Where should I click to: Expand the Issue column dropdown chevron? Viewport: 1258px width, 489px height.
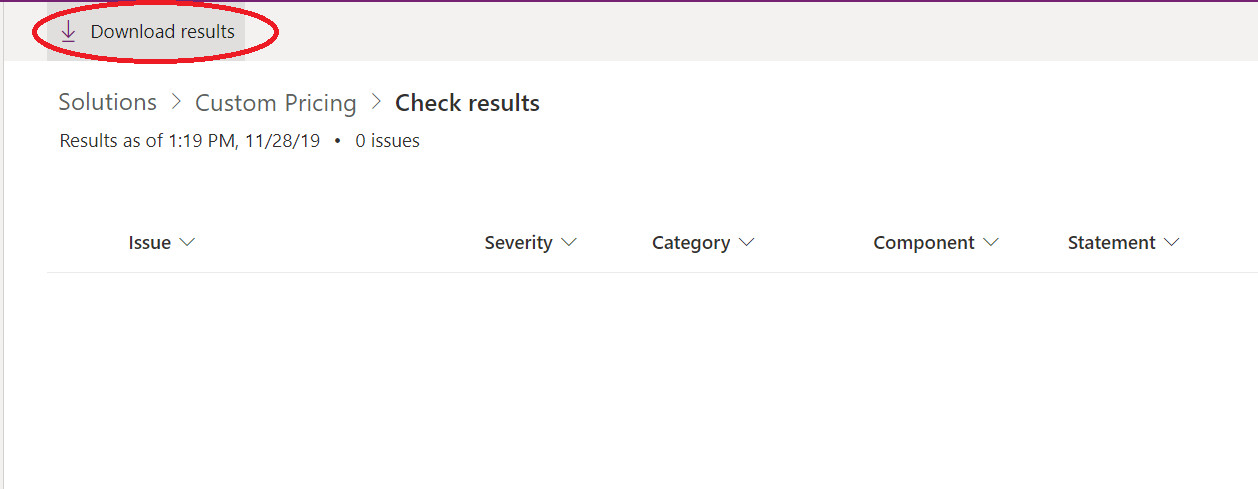(x=186, y=242)
